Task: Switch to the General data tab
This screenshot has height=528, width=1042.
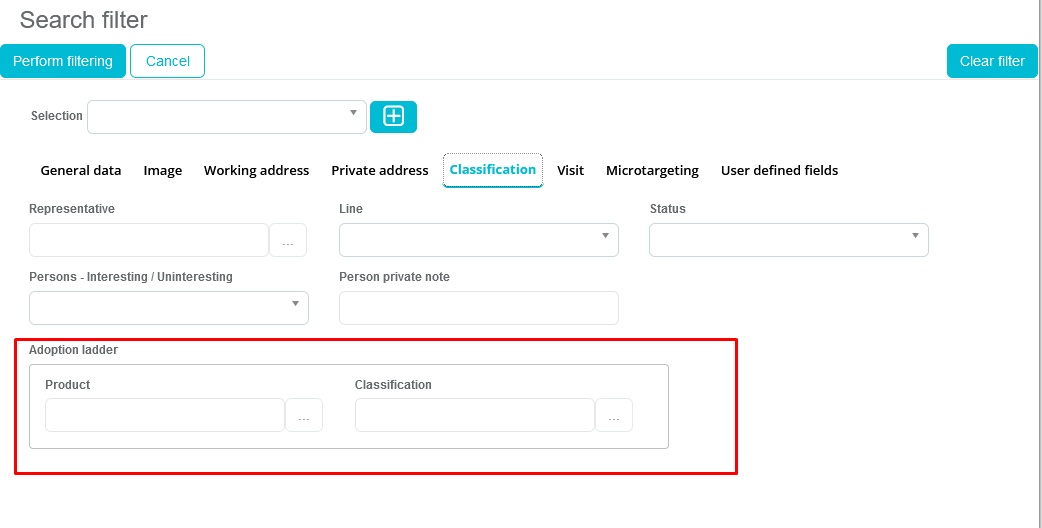Action: (x=81, y=171)
